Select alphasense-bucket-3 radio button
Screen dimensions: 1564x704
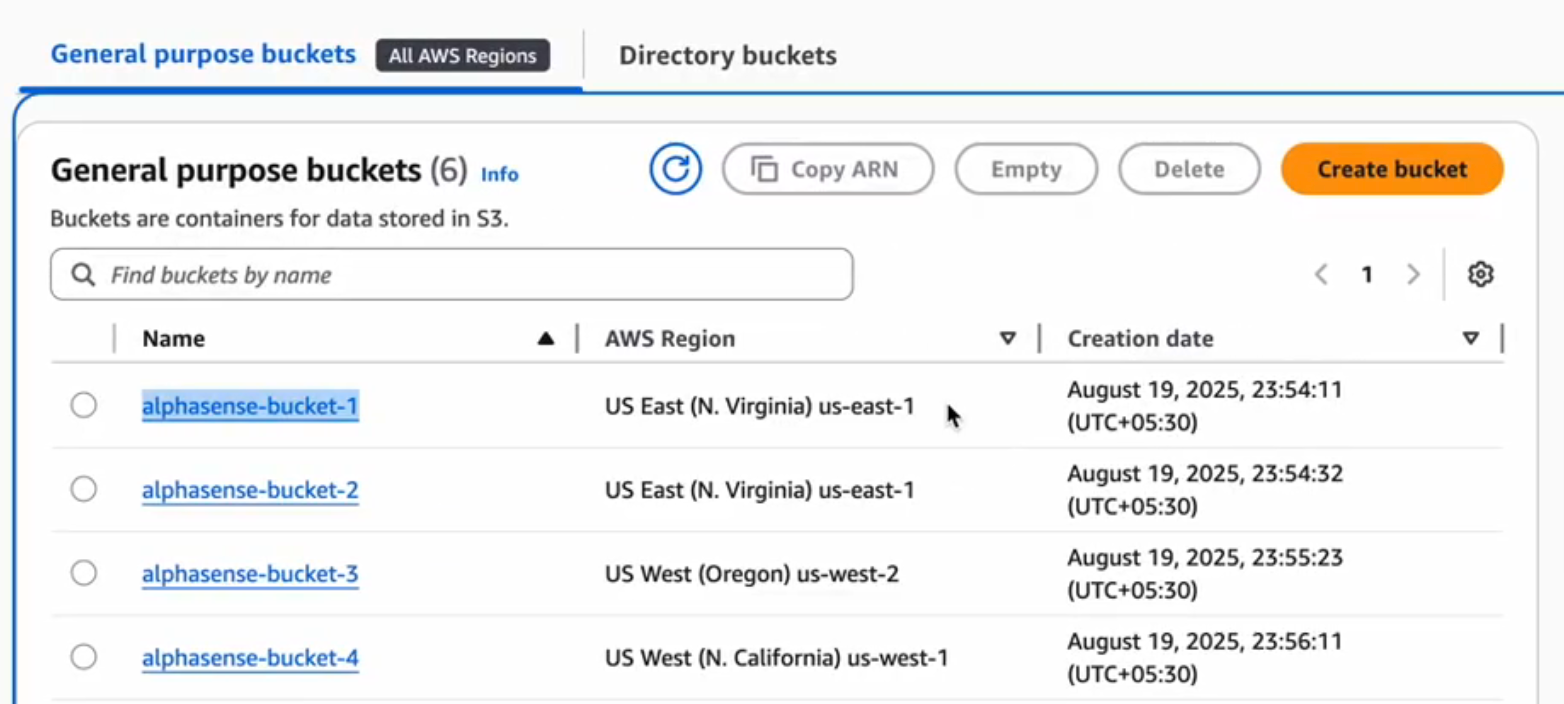click(x=84, y=573)
